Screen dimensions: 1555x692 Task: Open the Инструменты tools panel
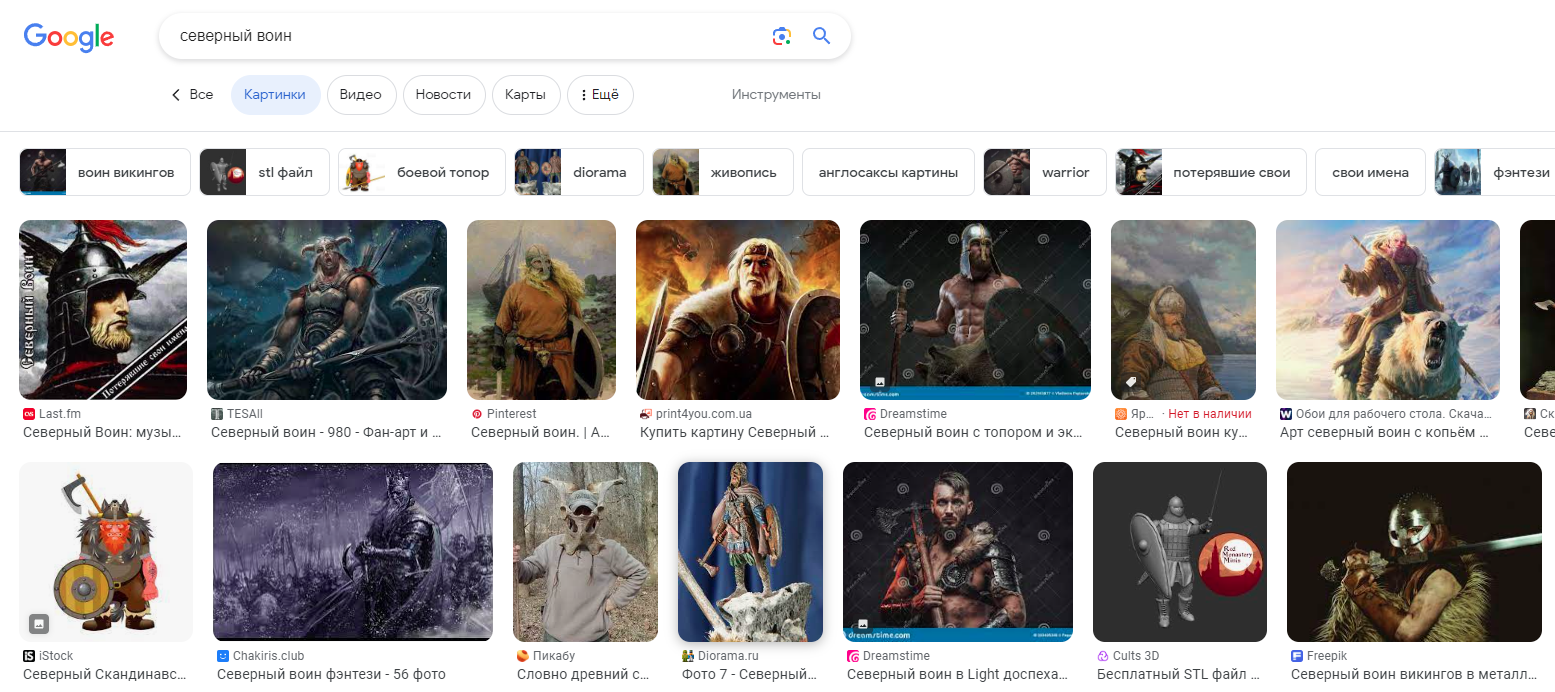click(776, 95)
